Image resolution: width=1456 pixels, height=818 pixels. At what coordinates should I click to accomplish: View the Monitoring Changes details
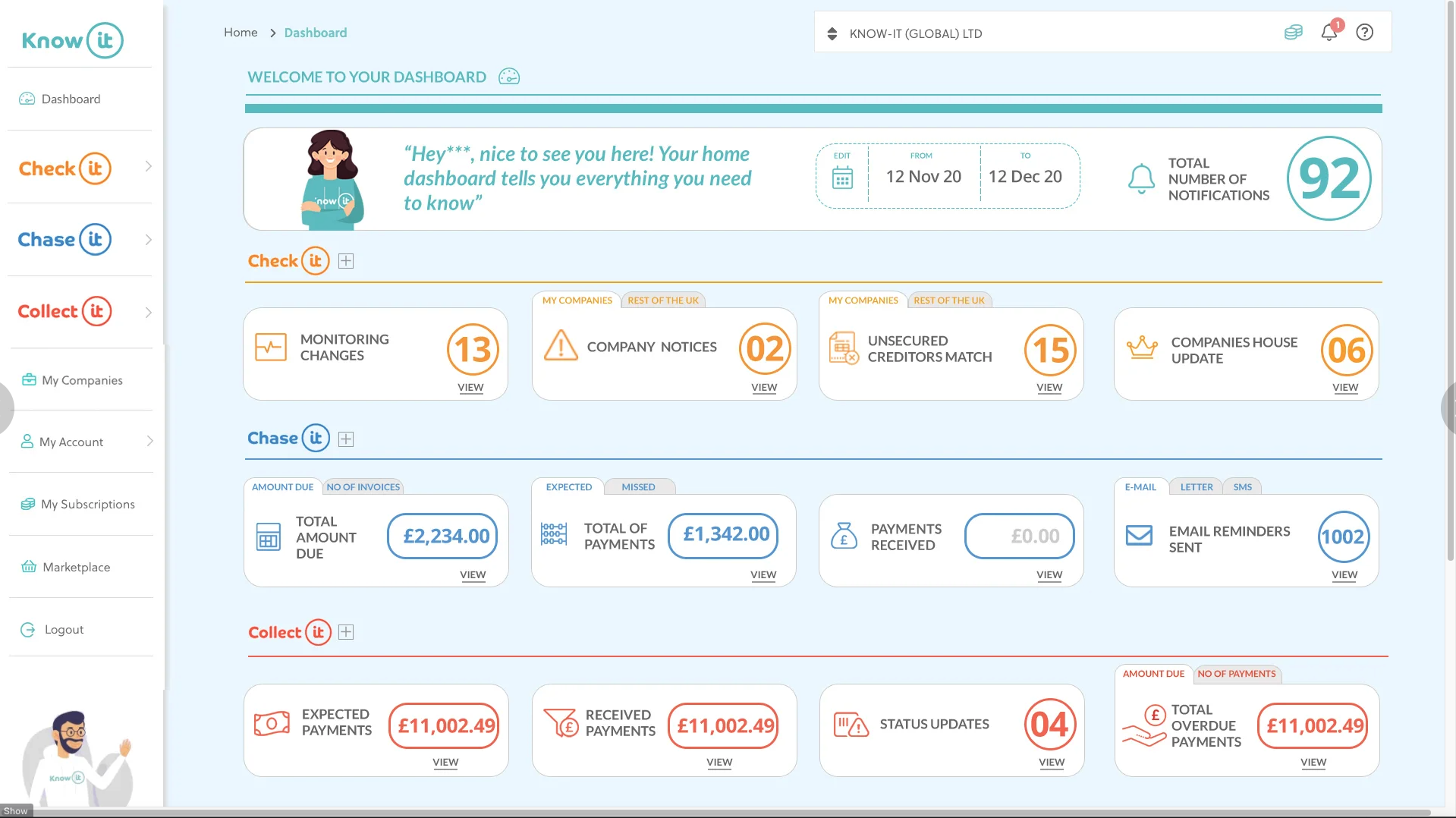470,388
